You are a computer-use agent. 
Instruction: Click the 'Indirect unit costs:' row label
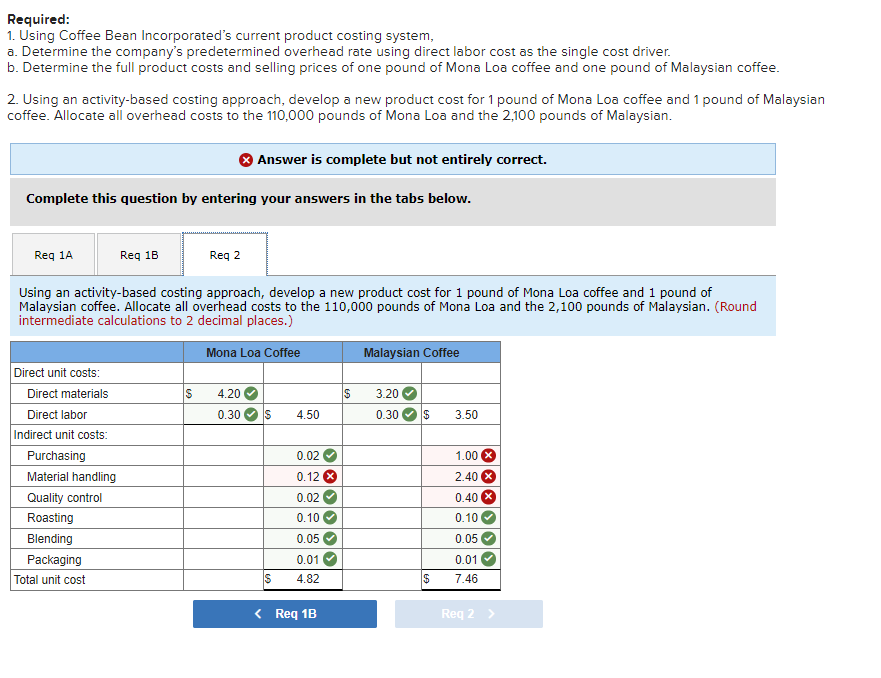click(61, 435)
